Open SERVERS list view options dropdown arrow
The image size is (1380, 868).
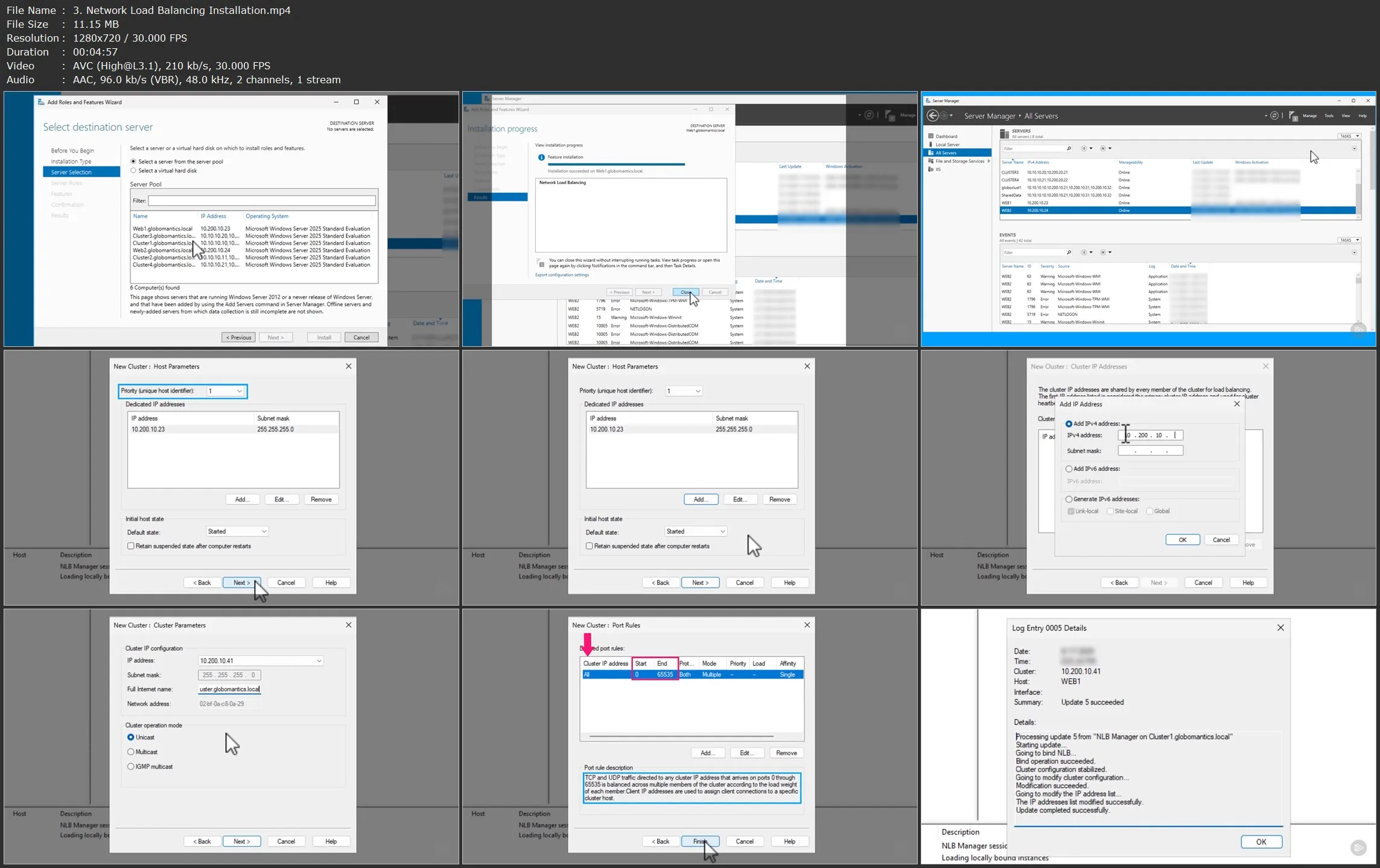point(1090,148)
